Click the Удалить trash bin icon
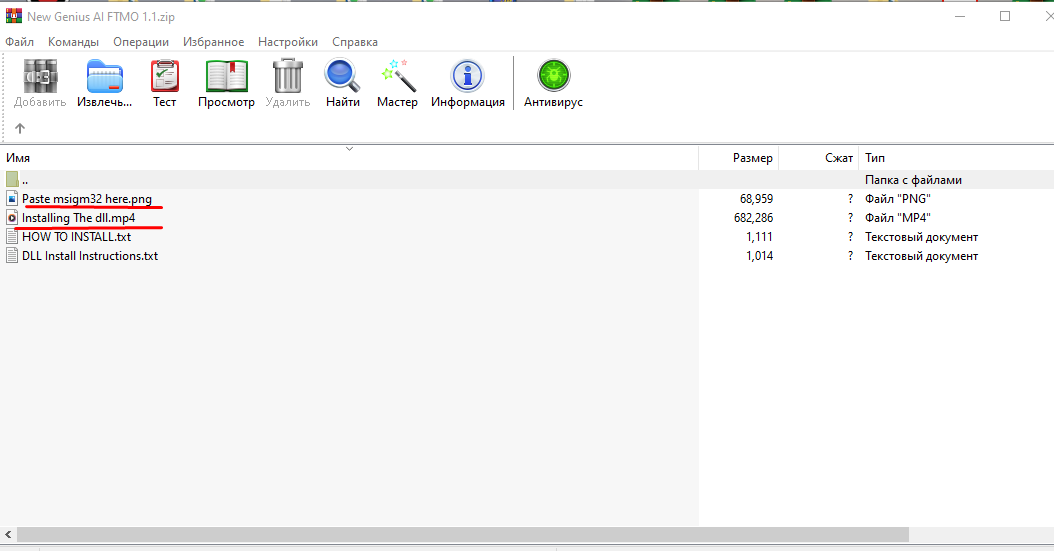 288,75
